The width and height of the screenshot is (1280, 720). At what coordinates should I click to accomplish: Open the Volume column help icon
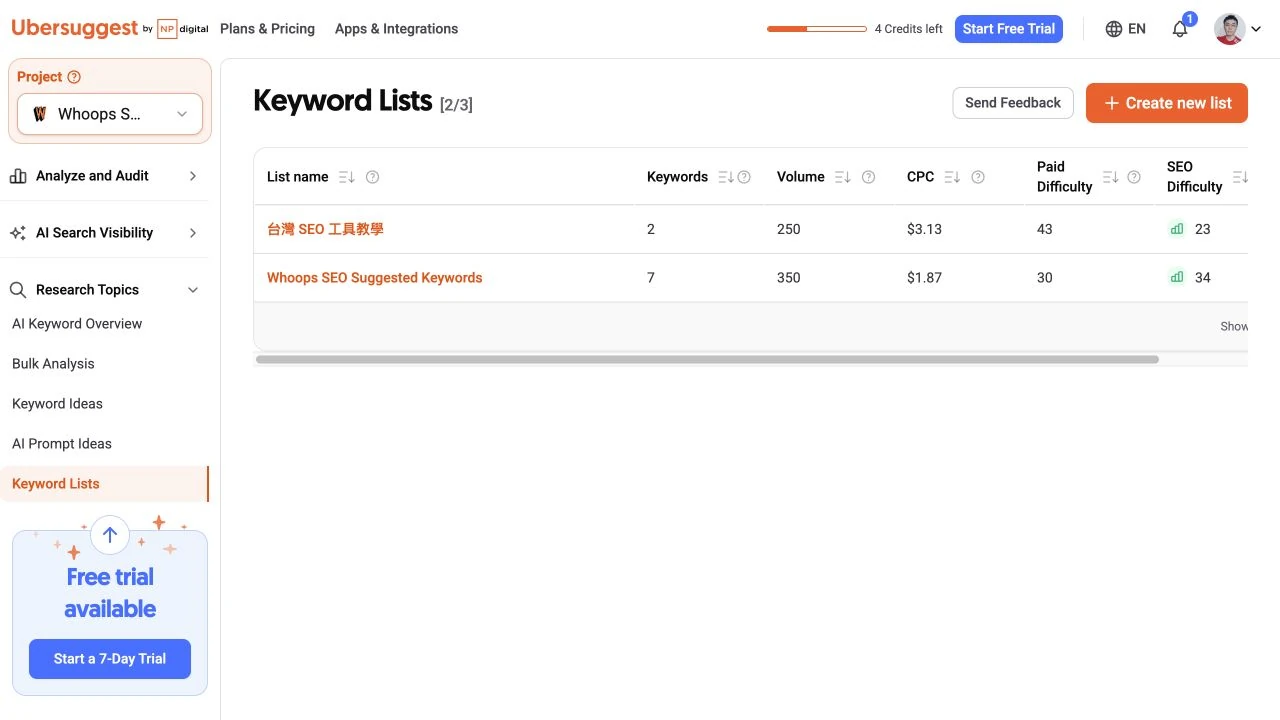coord(868,177)
